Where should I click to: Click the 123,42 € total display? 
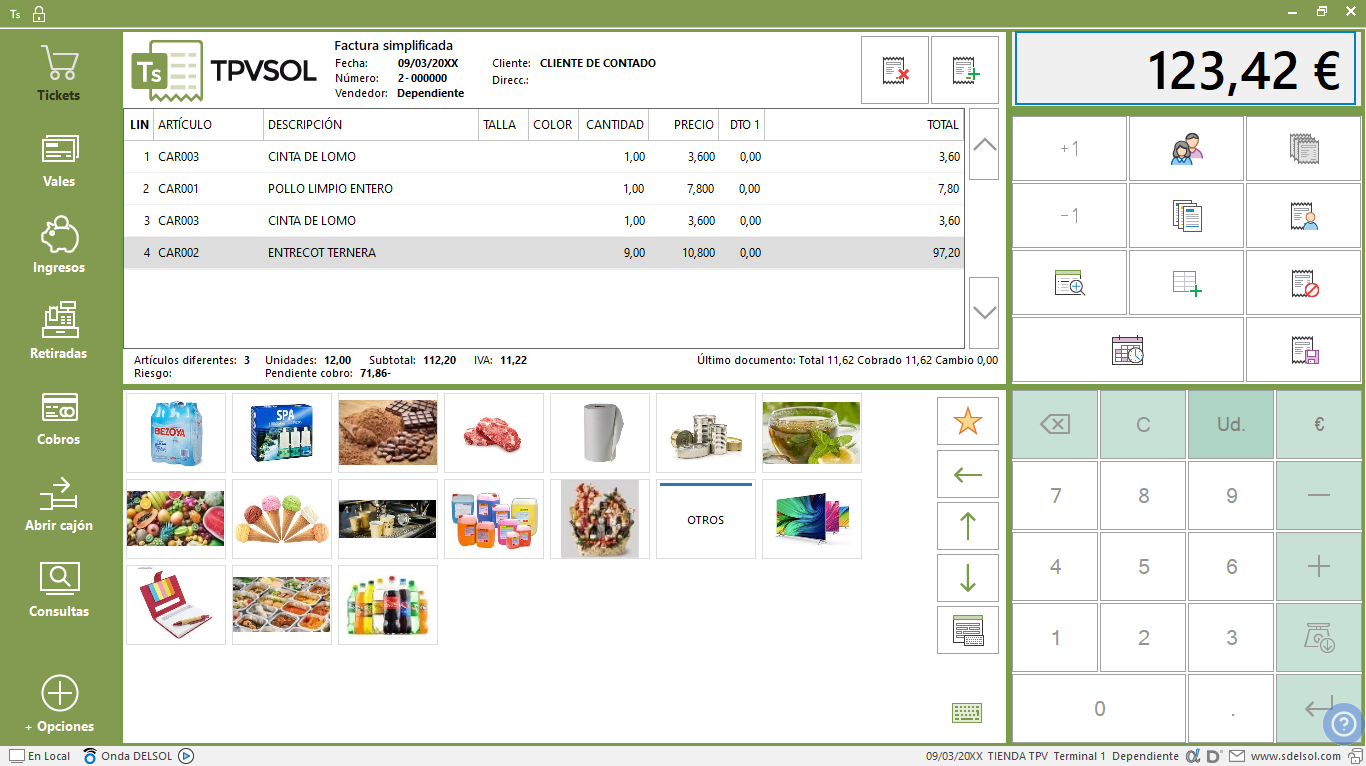point(1187,68)
